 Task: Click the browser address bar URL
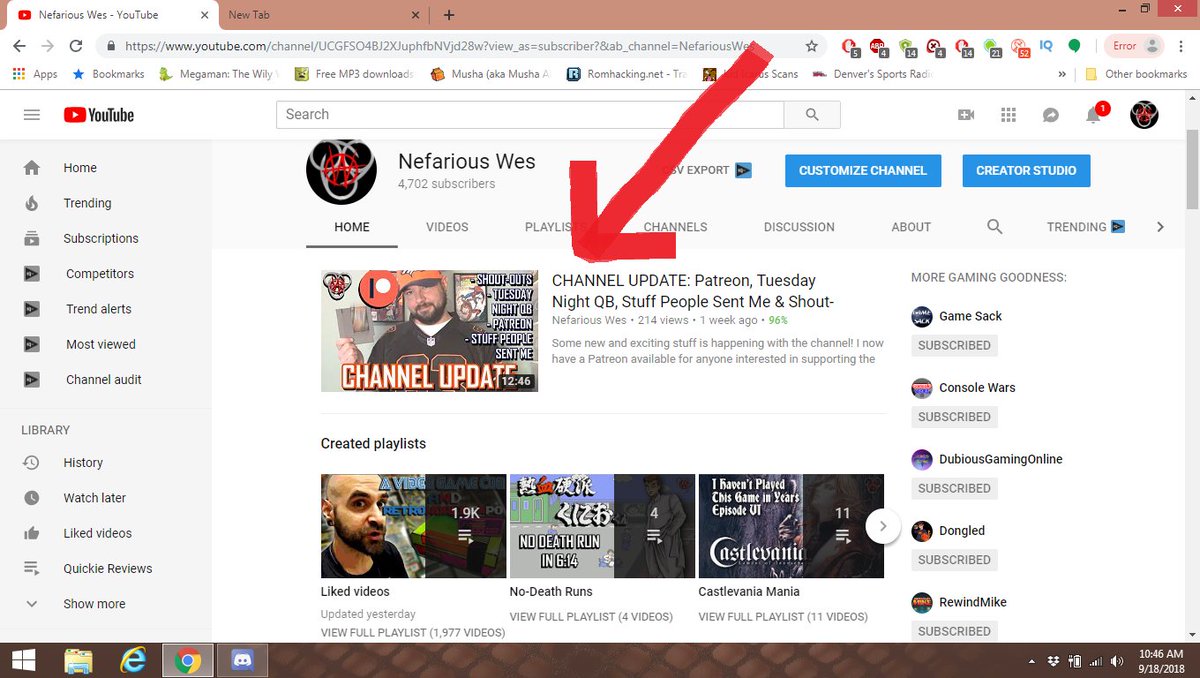coord(440,46)
